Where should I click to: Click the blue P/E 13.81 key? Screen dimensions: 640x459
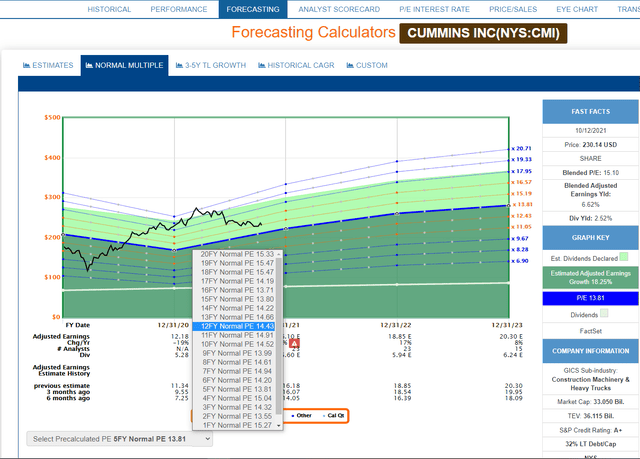point(590,298)
